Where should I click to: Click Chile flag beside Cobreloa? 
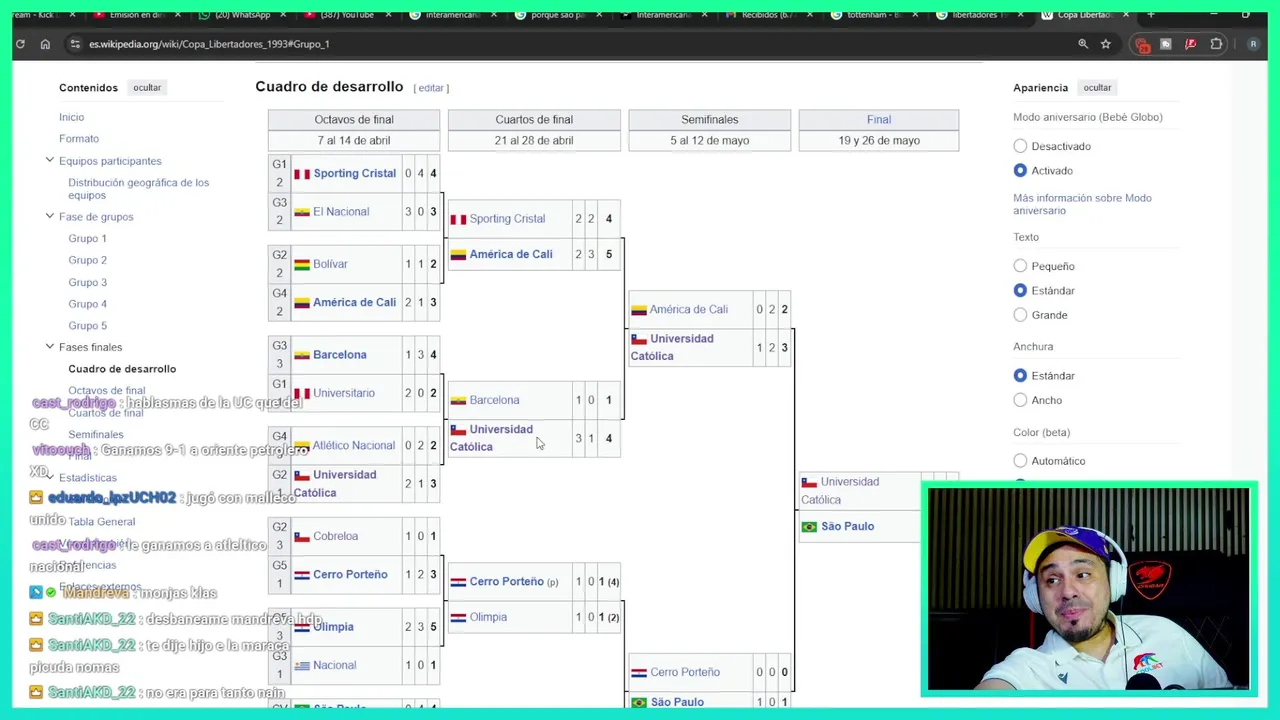pos(301,536)
